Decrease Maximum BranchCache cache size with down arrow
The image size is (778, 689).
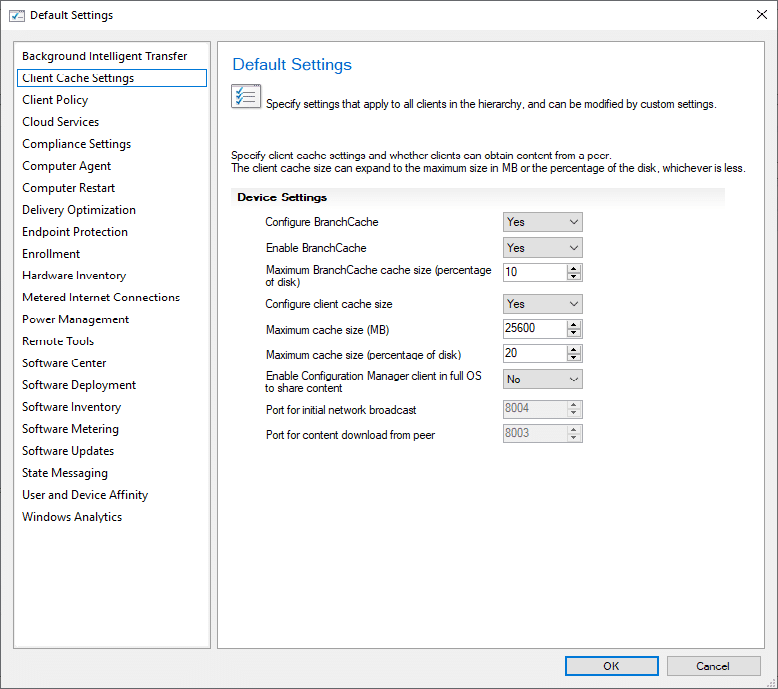(574, 277)
